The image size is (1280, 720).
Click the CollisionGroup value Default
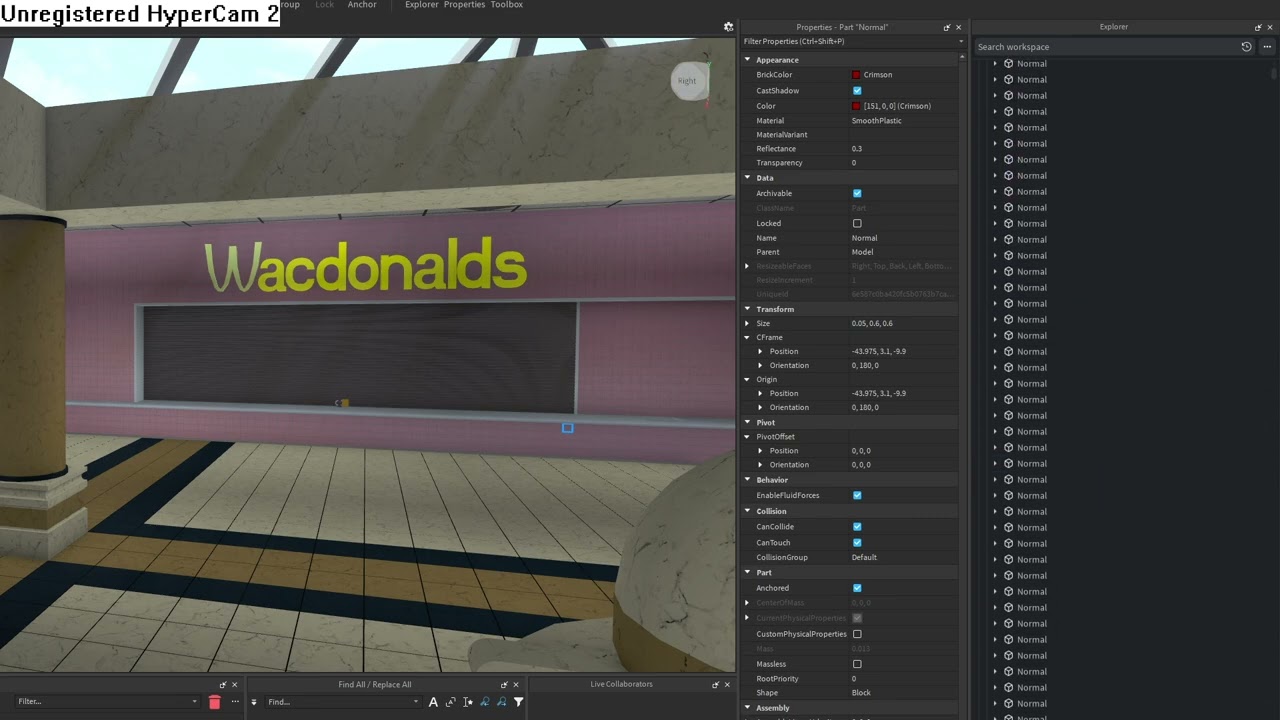click(x=865, y=558)
